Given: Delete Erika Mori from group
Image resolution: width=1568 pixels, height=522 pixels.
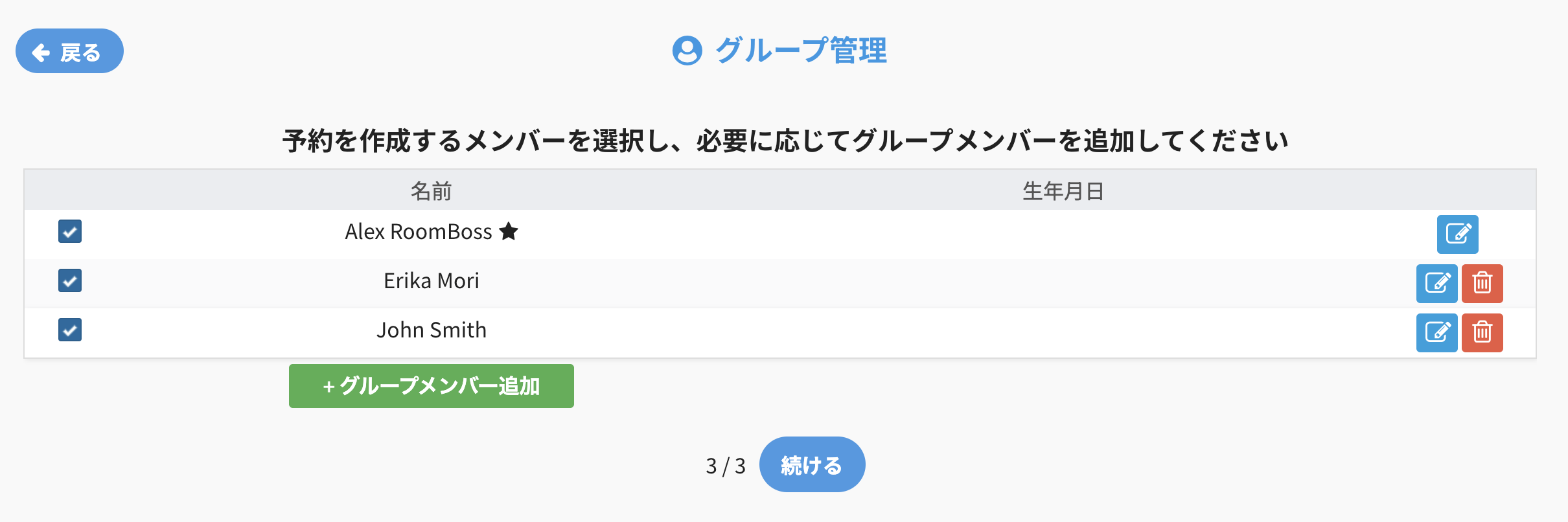Looking at the screenshot, I should 1482,283.
